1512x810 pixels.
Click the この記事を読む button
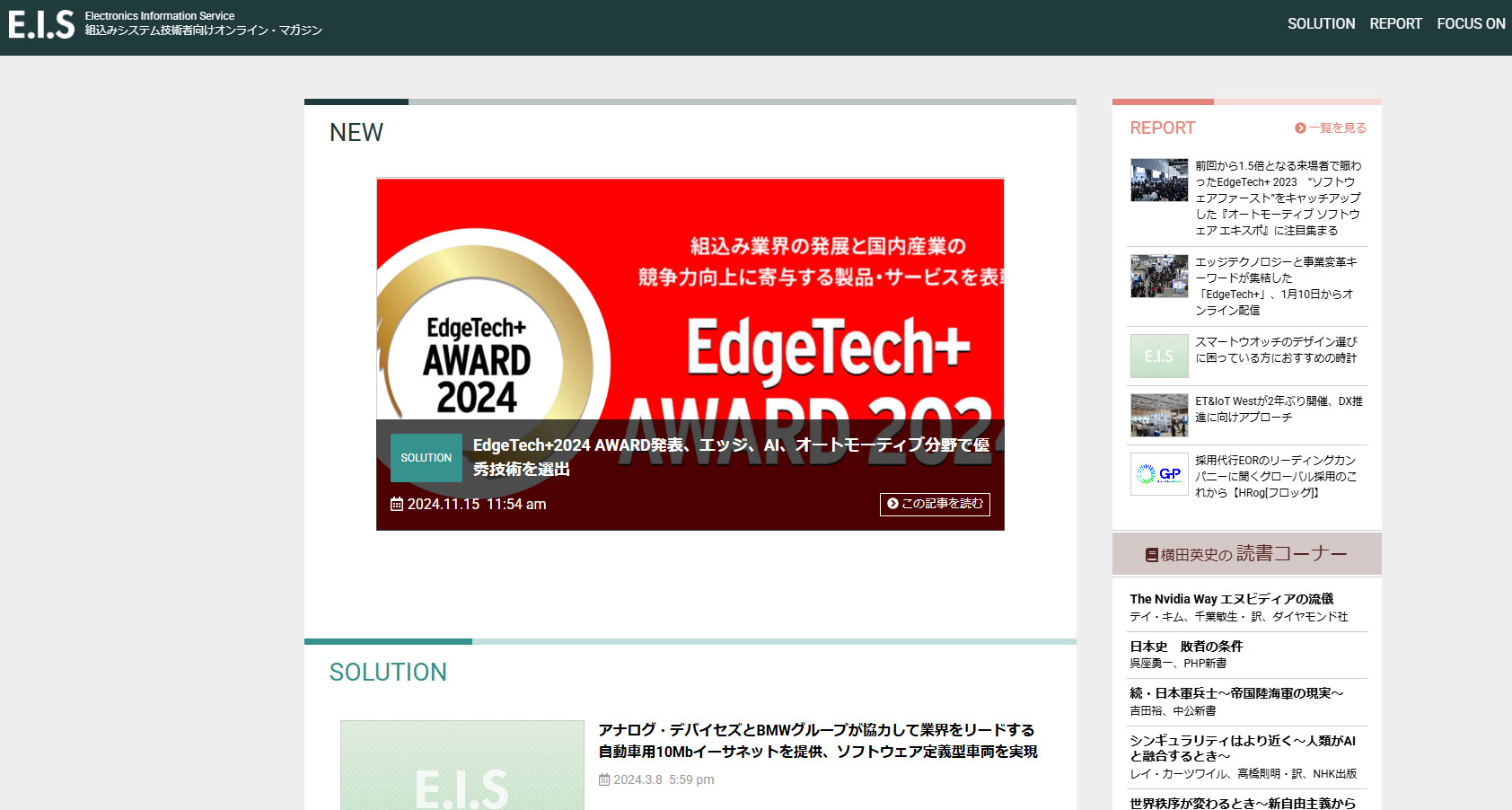point(934,505)
